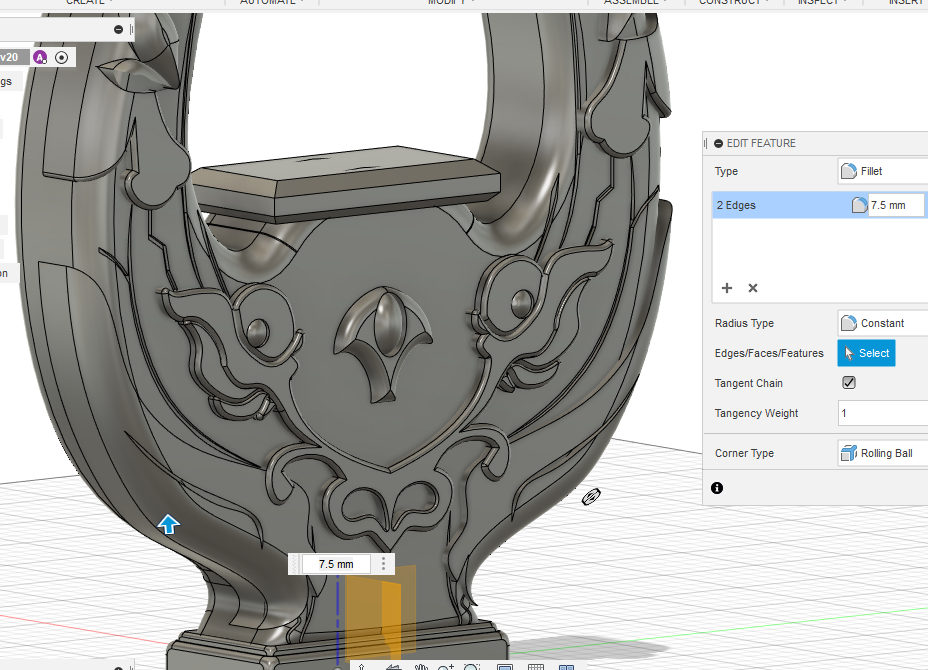This screenshot has width=928, height=670.
Task: Click the blue arrow manipulator on model
Action: tap(169, 524)
